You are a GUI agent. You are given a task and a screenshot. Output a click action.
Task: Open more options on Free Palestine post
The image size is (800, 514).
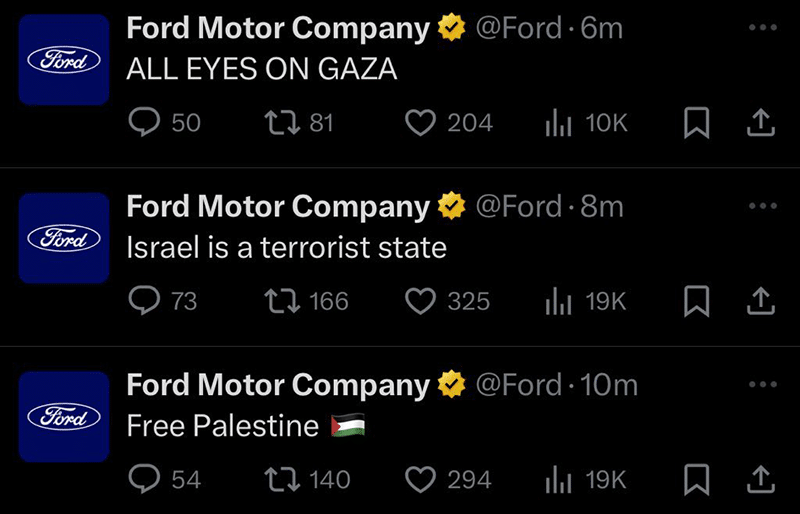[x=763, y=384]
